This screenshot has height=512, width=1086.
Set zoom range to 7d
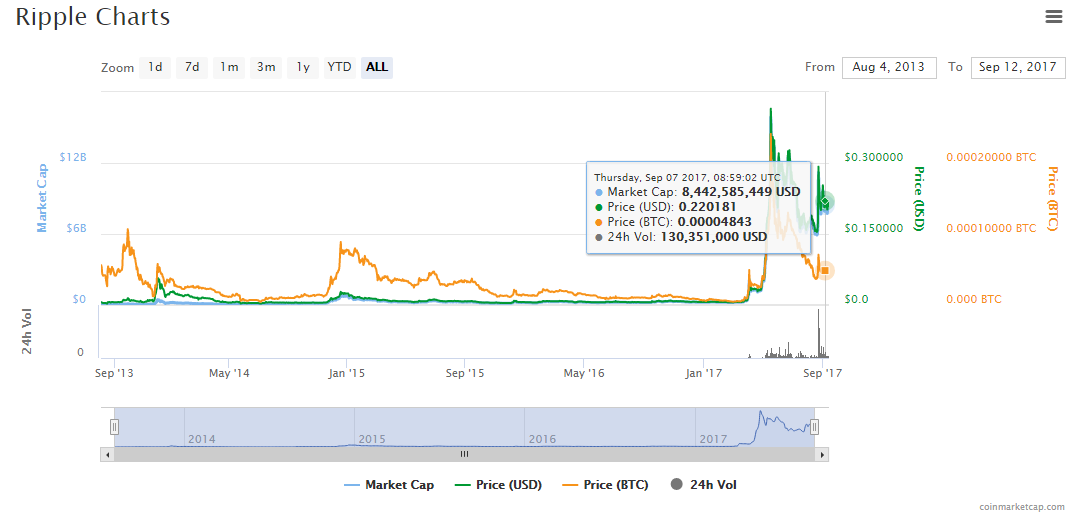point(192,67)
